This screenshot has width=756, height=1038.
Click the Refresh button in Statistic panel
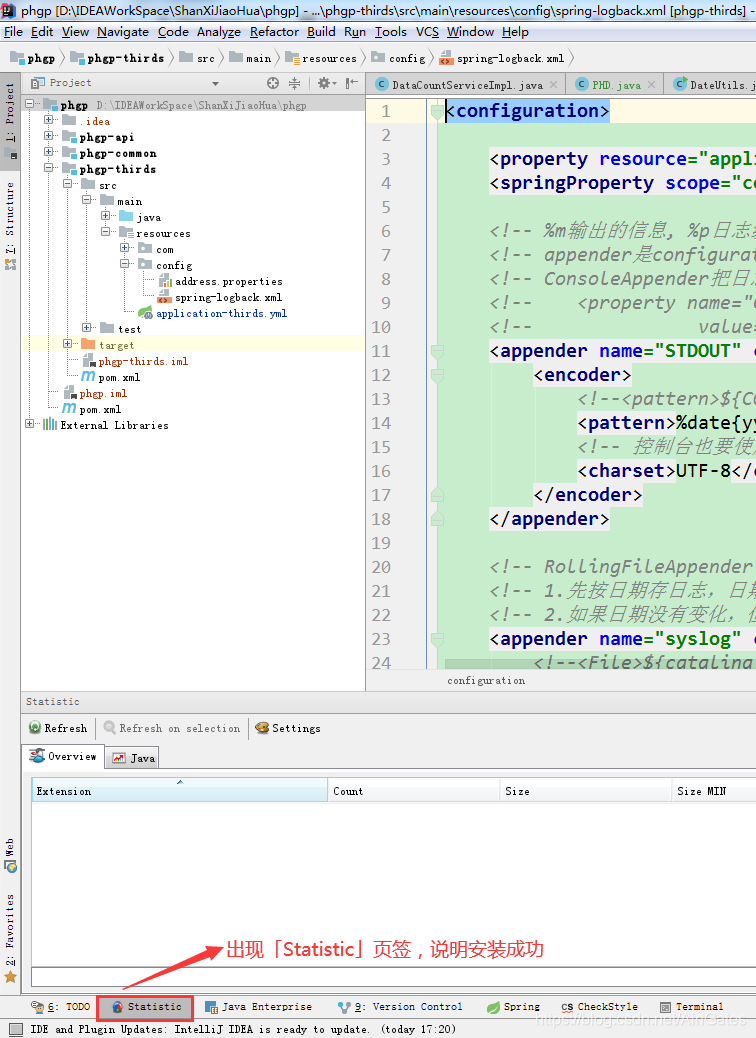pos(58,728)
